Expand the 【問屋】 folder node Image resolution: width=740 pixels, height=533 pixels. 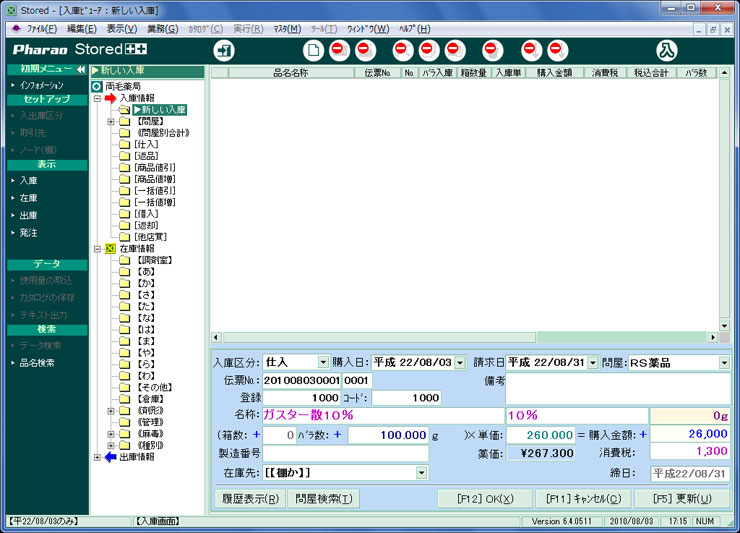pos(110,122)
